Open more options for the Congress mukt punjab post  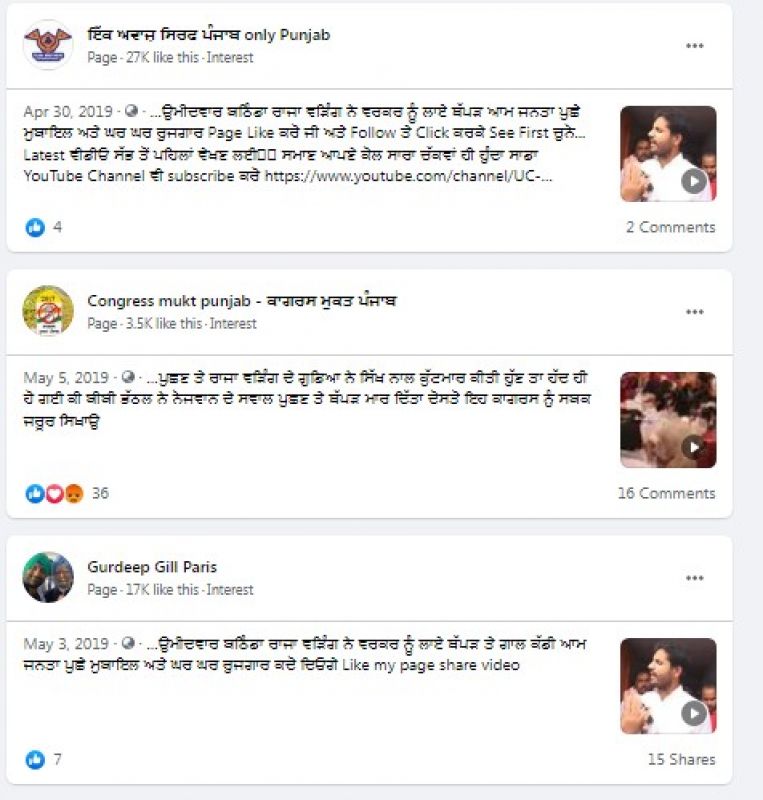[x=695, y=312]
